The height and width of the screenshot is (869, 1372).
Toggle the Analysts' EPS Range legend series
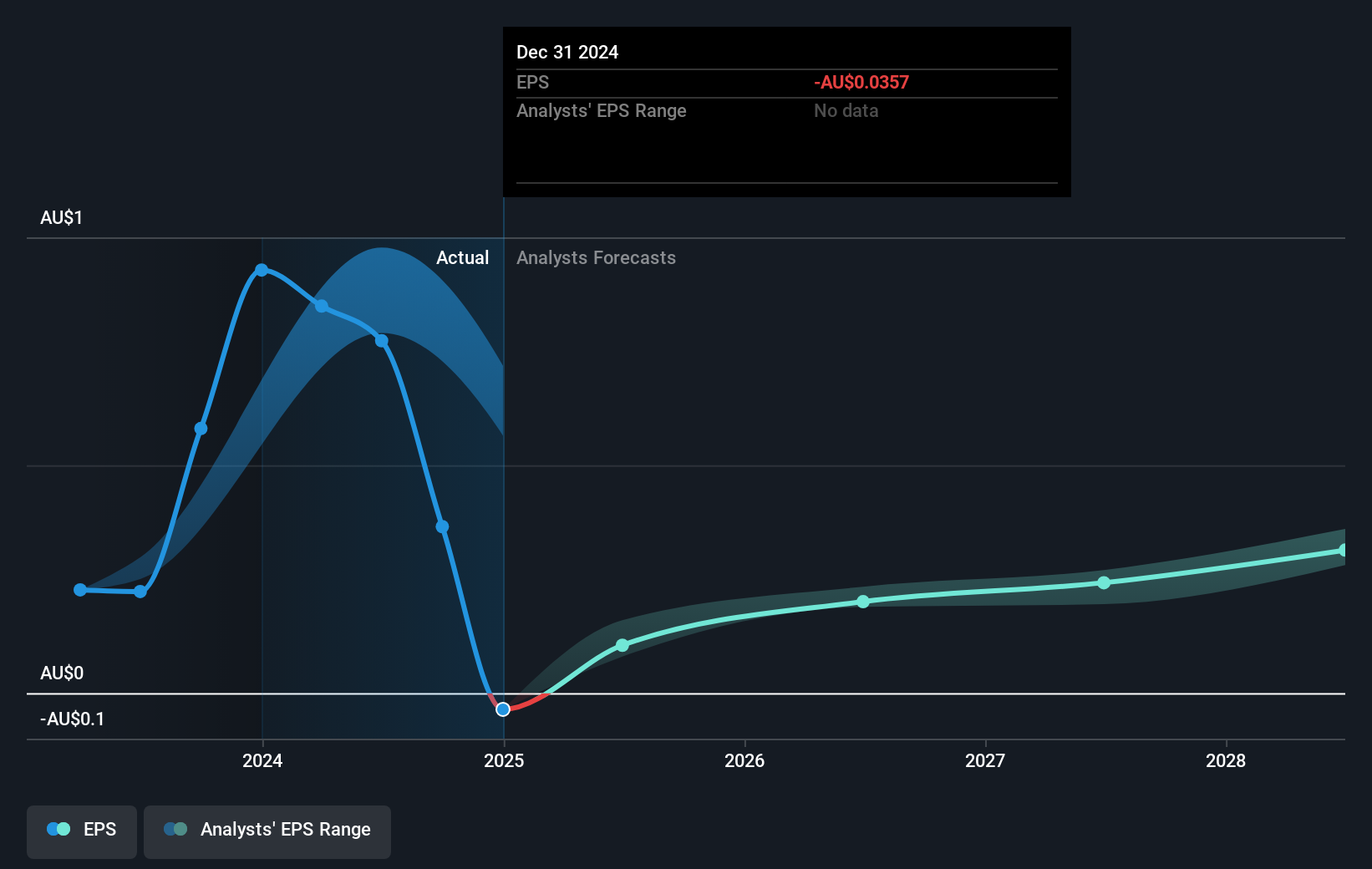(x=267, y=831)
